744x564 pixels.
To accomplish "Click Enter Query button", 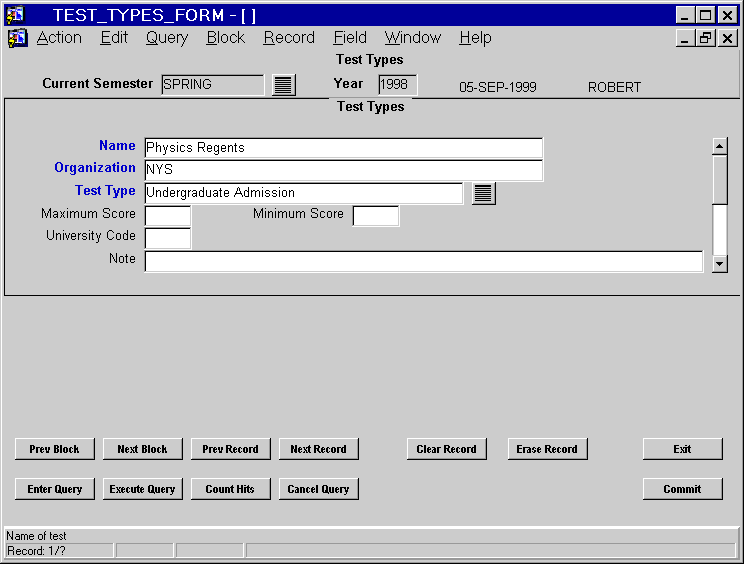I will 55,489.
